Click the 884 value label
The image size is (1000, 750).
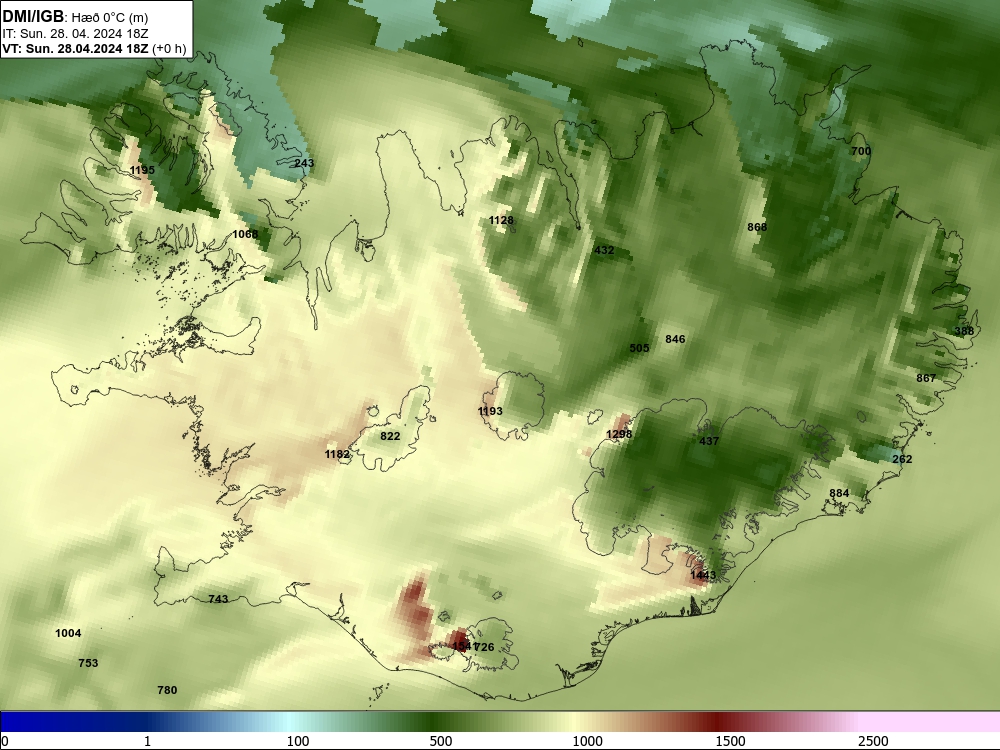pyautogui.click(x=839, y=493)
